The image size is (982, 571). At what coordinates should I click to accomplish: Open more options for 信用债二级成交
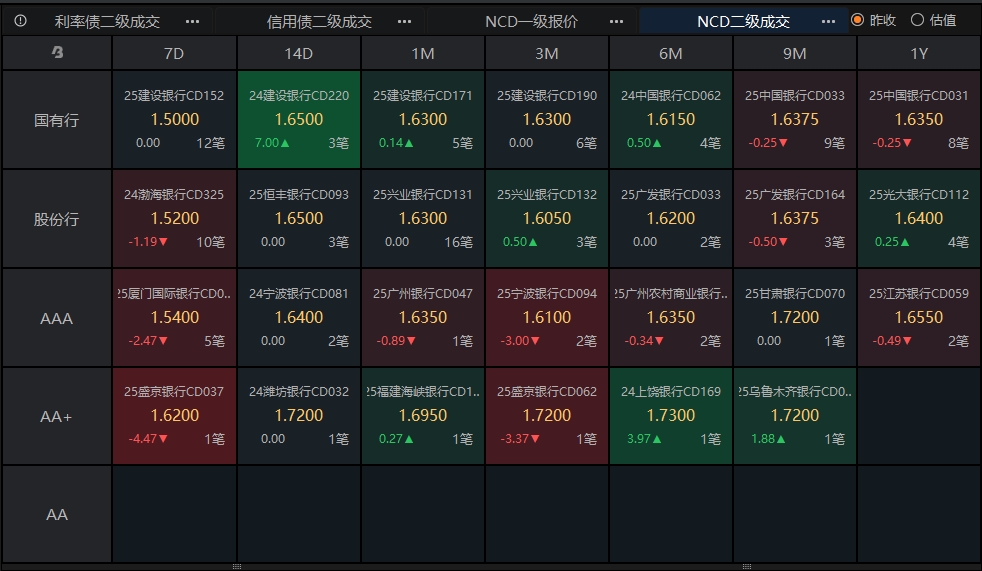pos(405,21)
